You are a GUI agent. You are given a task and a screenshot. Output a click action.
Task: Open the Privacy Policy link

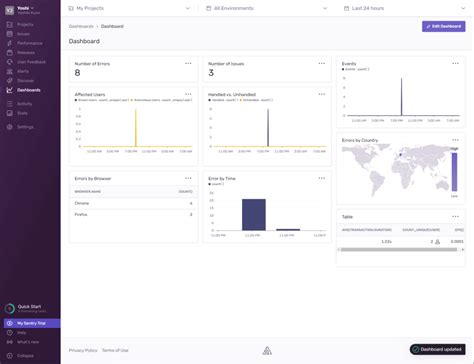pos(83,350)
